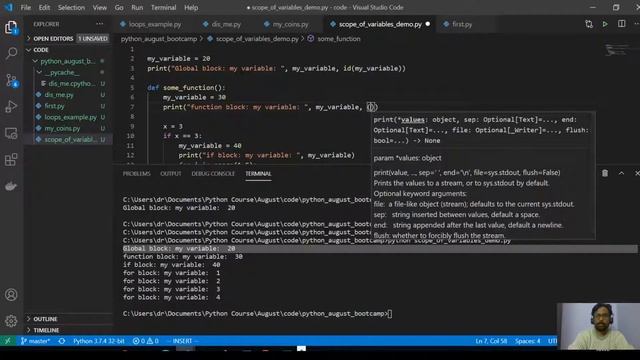Open the Go menu
The image size is (640, 360).
(119, 7)
